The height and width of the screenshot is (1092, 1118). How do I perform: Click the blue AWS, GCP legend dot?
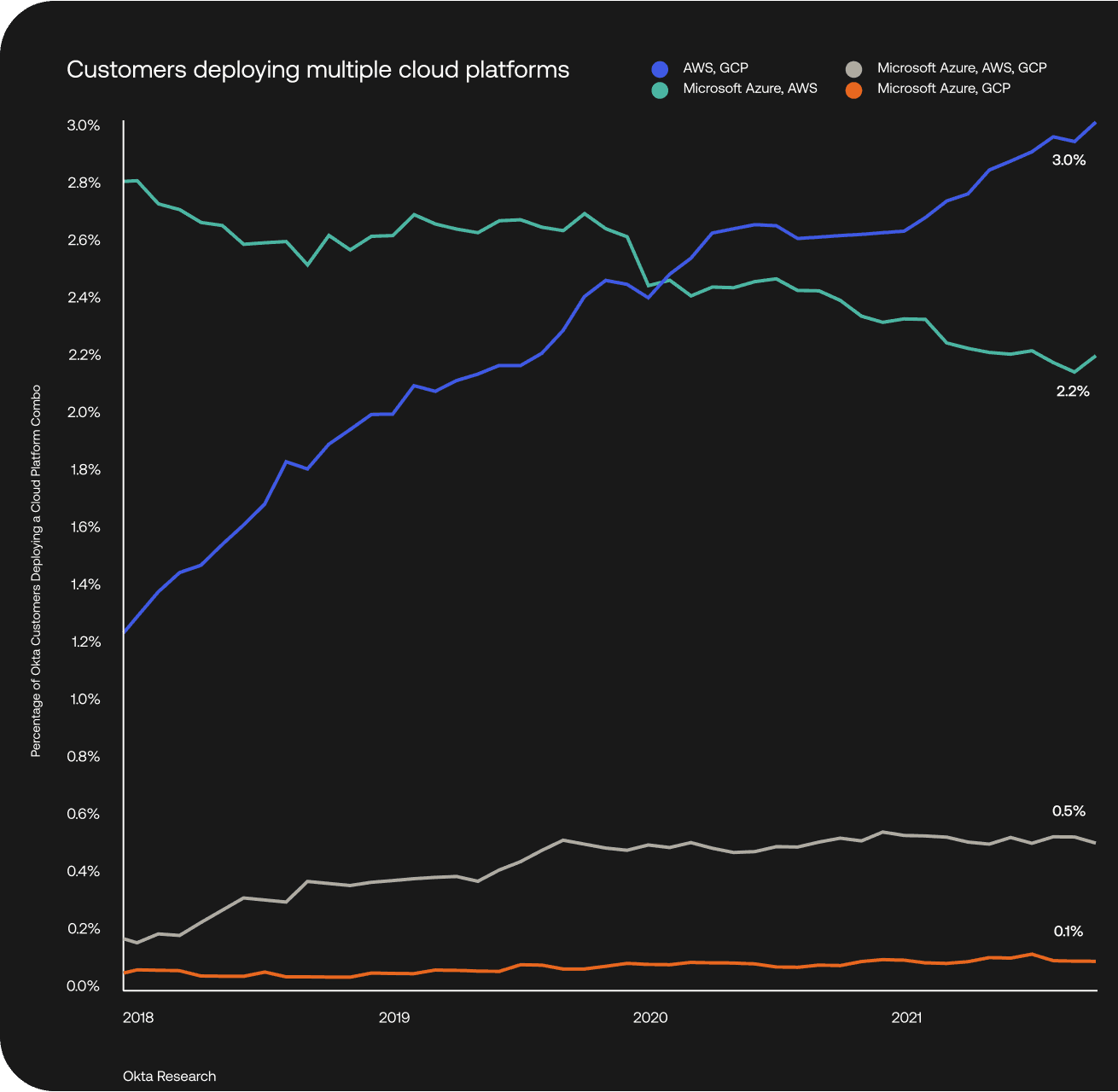(x=660, y=69)
